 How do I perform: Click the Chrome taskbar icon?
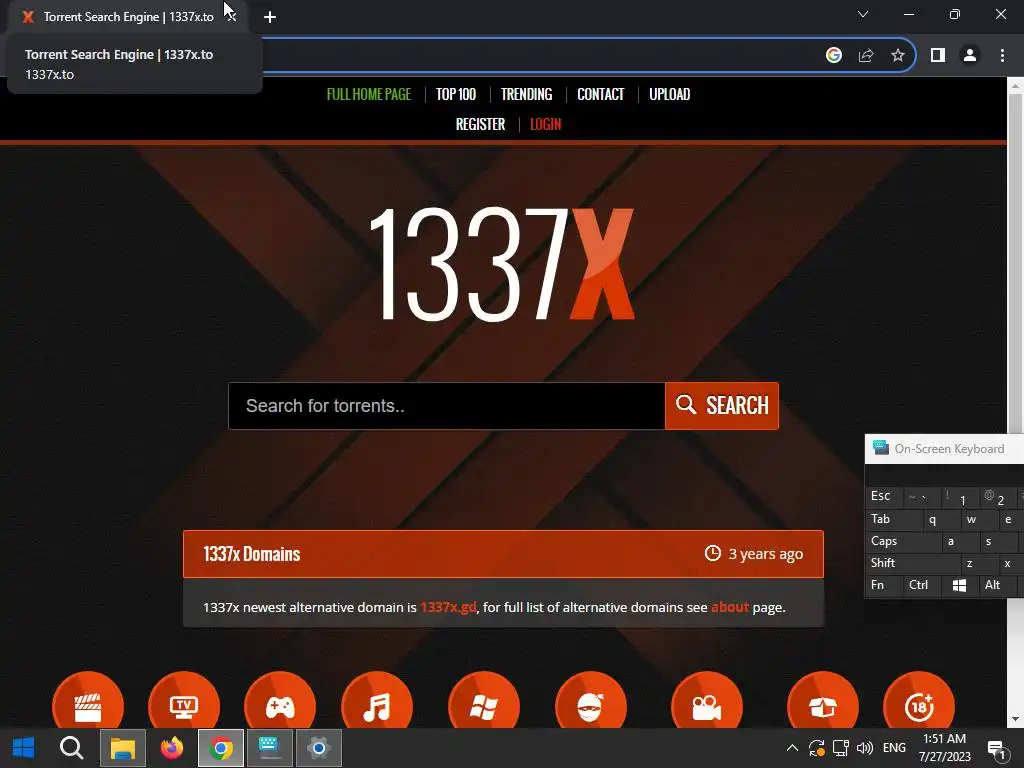click(221, 748)
